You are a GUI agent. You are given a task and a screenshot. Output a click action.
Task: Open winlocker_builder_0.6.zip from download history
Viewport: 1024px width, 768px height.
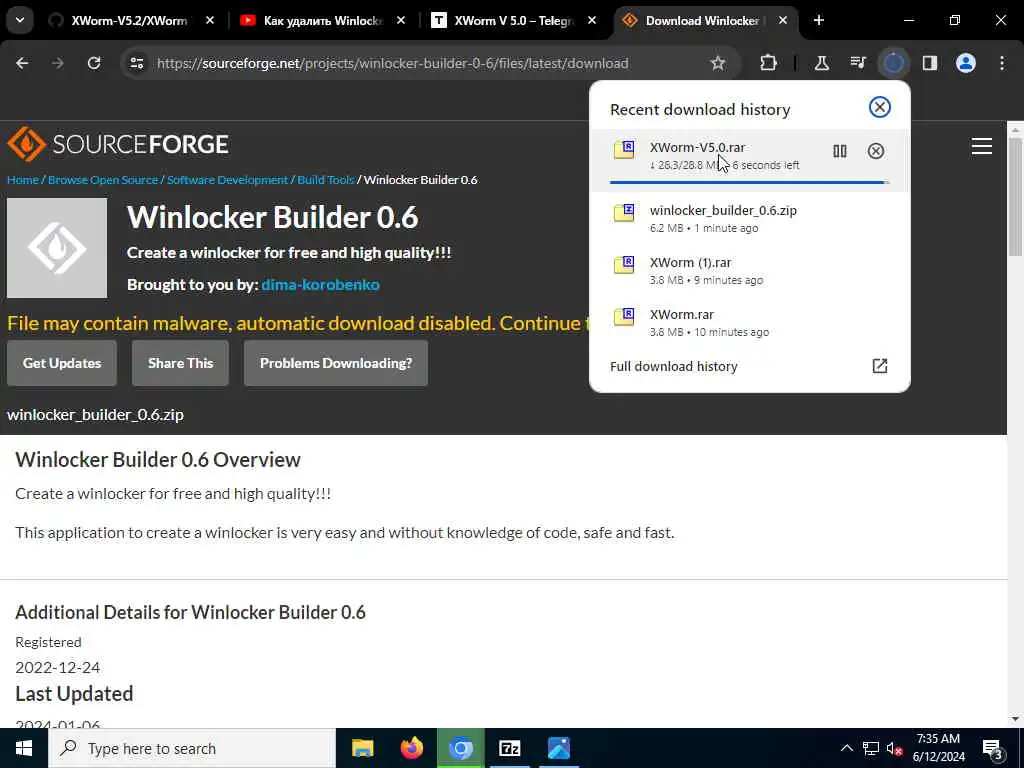750,218
